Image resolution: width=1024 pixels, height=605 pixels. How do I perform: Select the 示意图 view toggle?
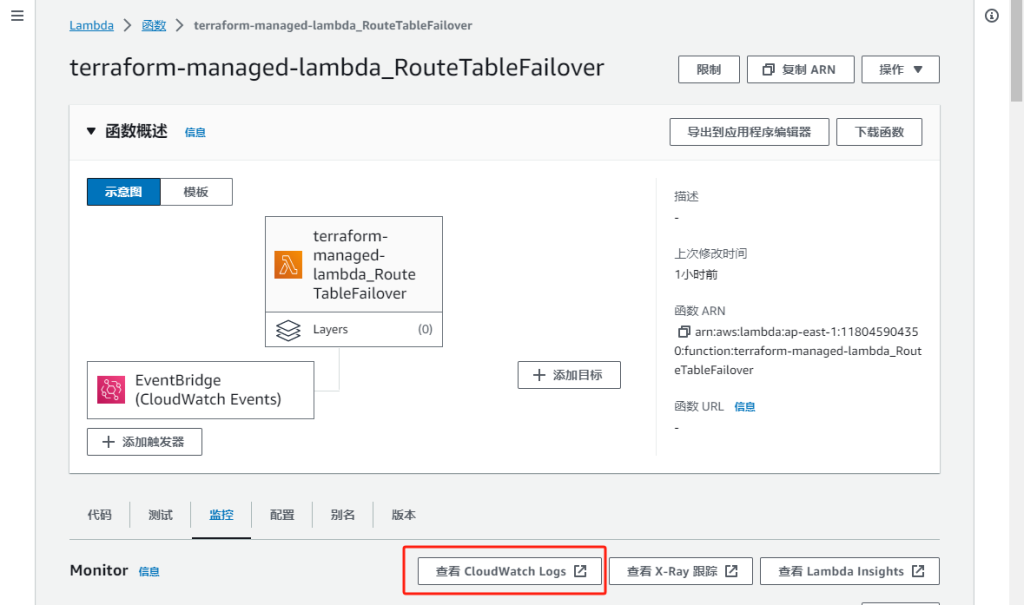(x=124, y=192)
